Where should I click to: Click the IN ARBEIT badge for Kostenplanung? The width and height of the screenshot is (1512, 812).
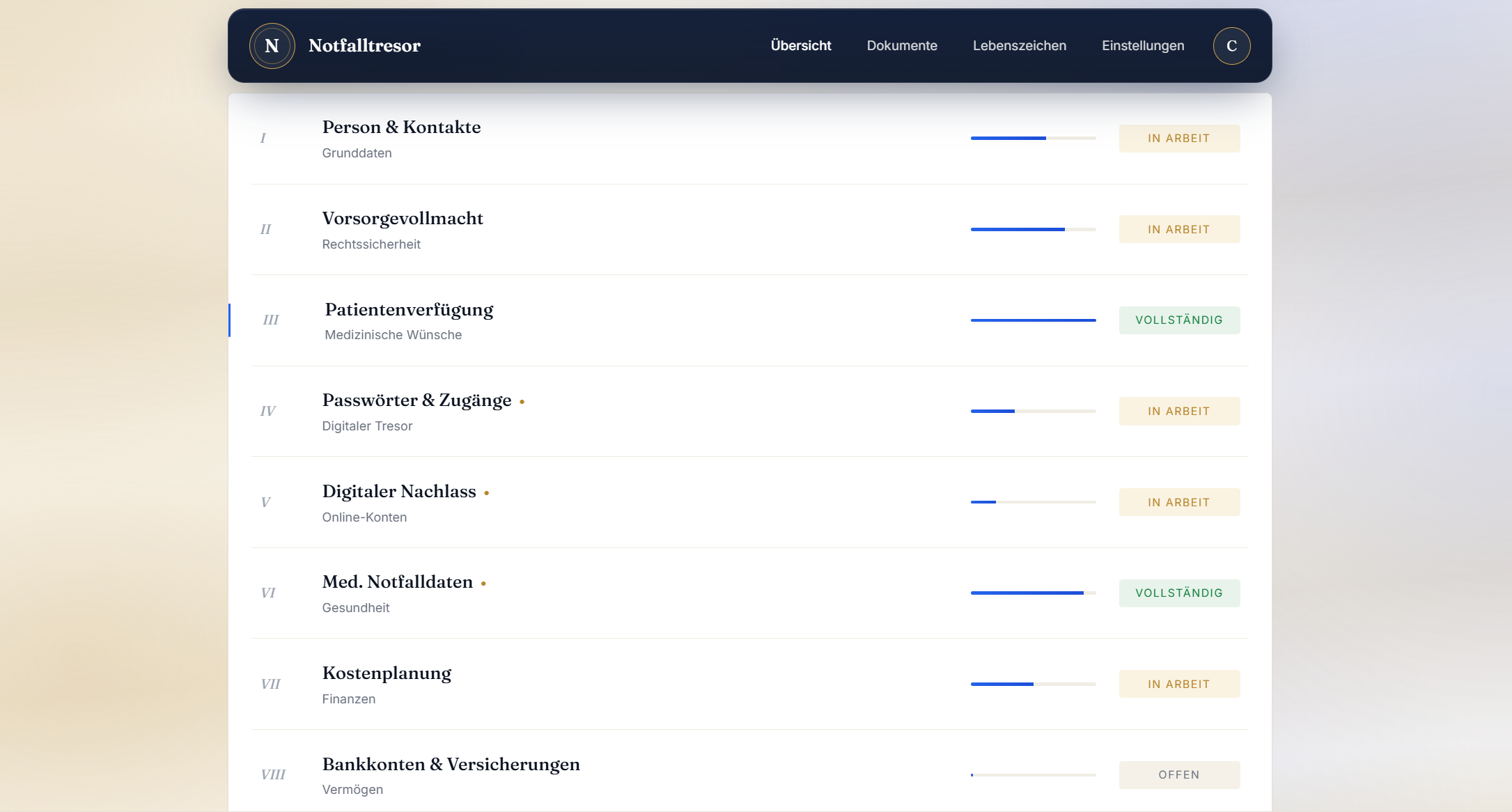(1179, 684)
